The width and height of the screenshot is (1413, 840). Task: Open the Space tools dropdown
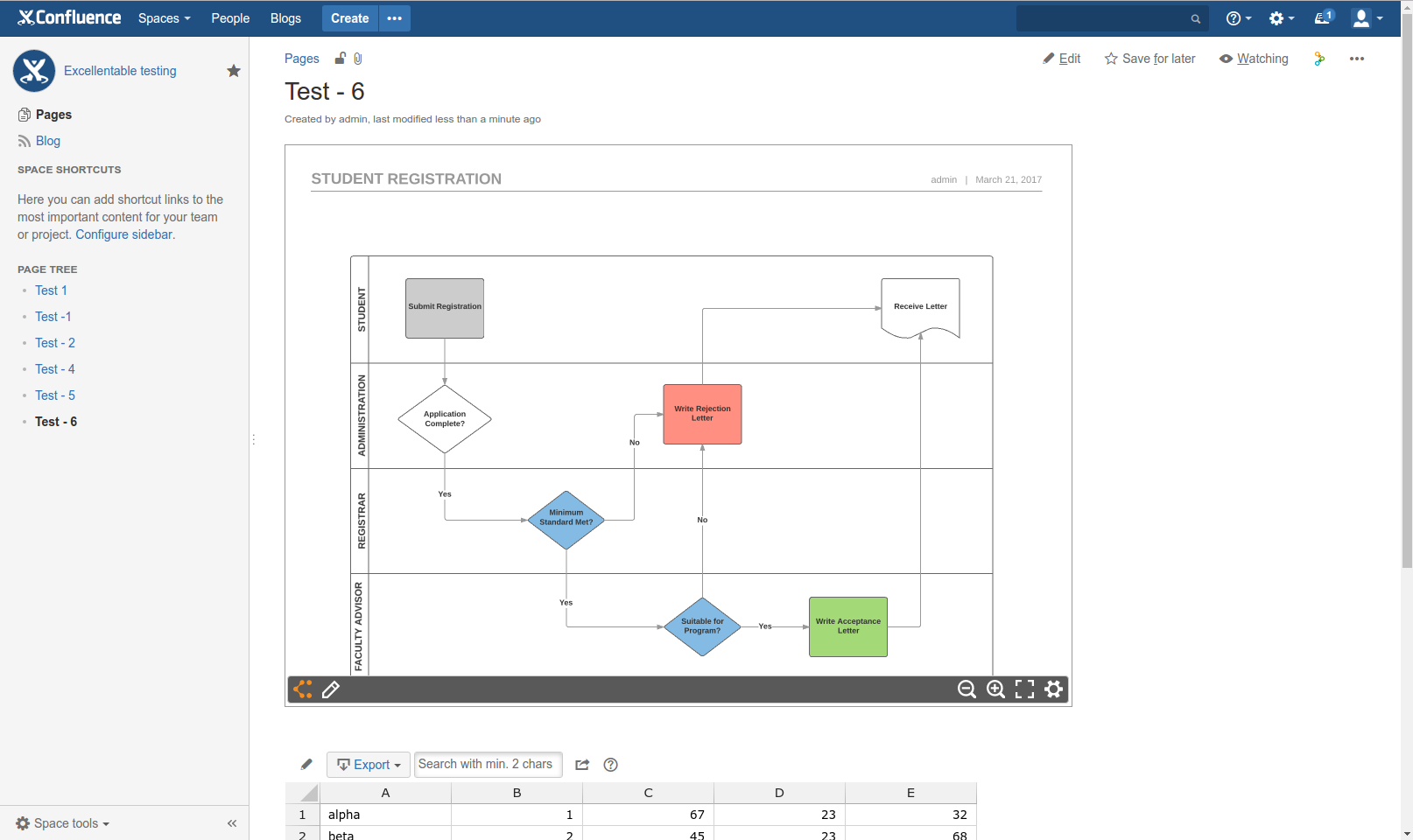[61, 822]
